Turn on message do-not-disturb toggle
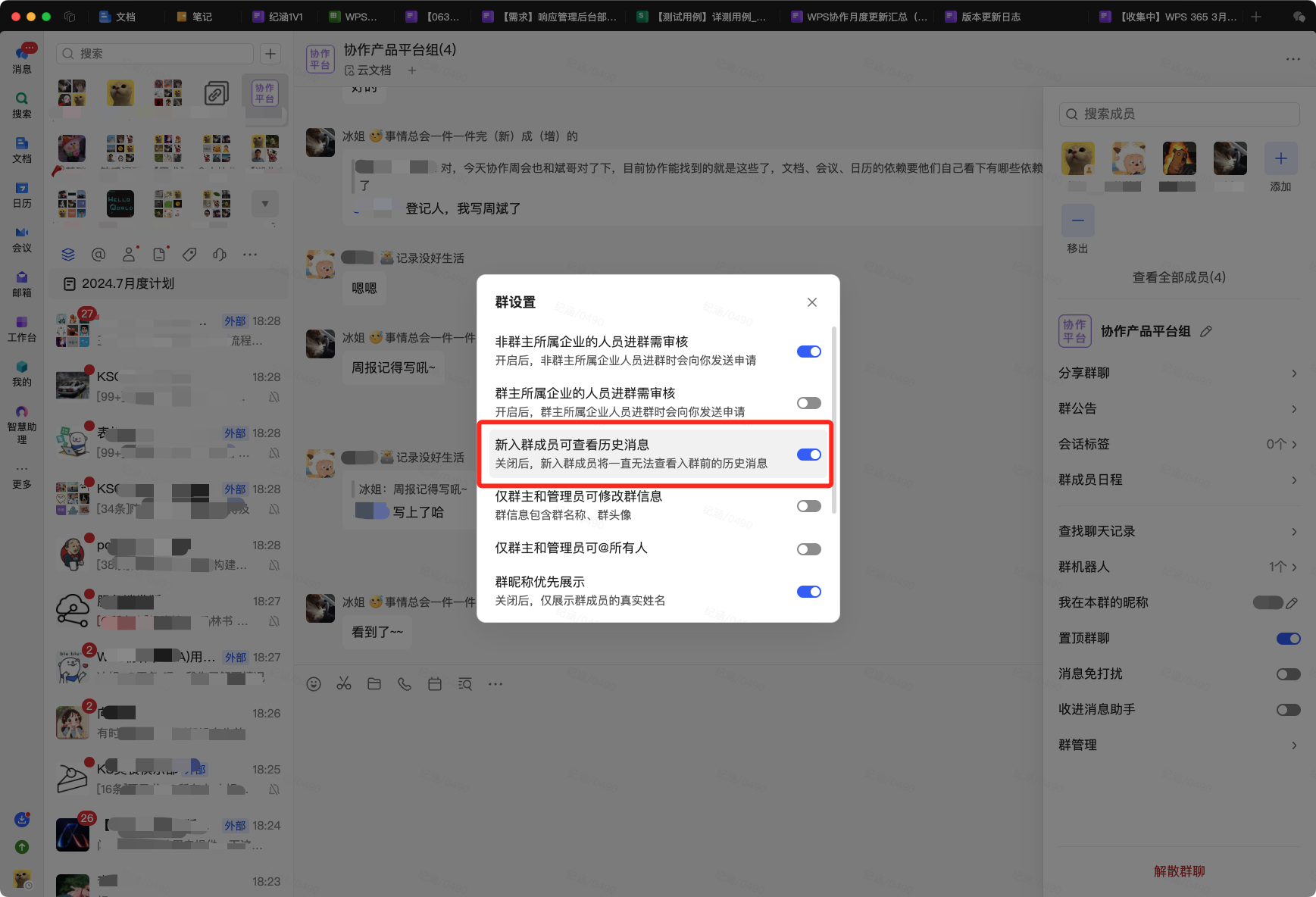 [x=1288, y=674]
